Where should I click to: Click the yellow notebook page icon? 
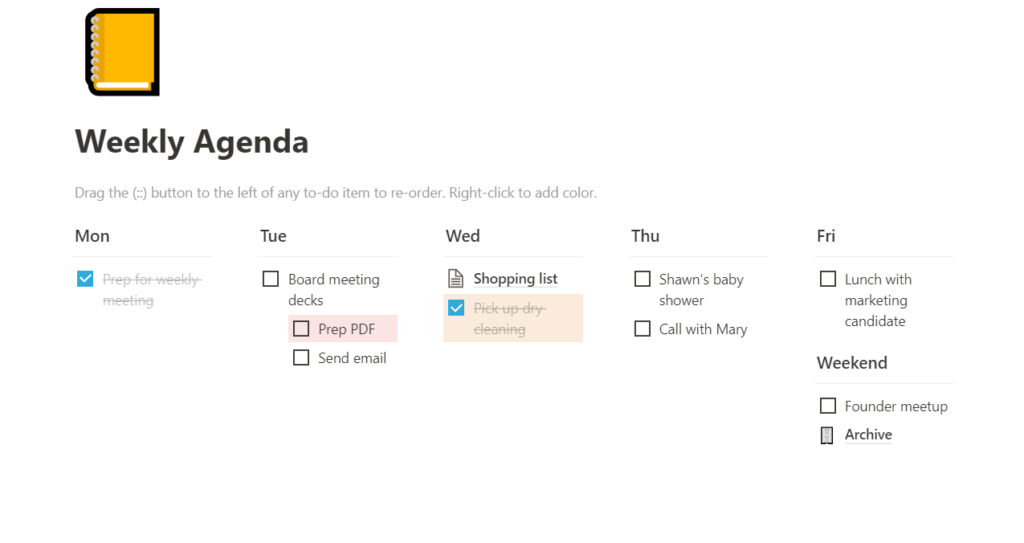(122, 52)
